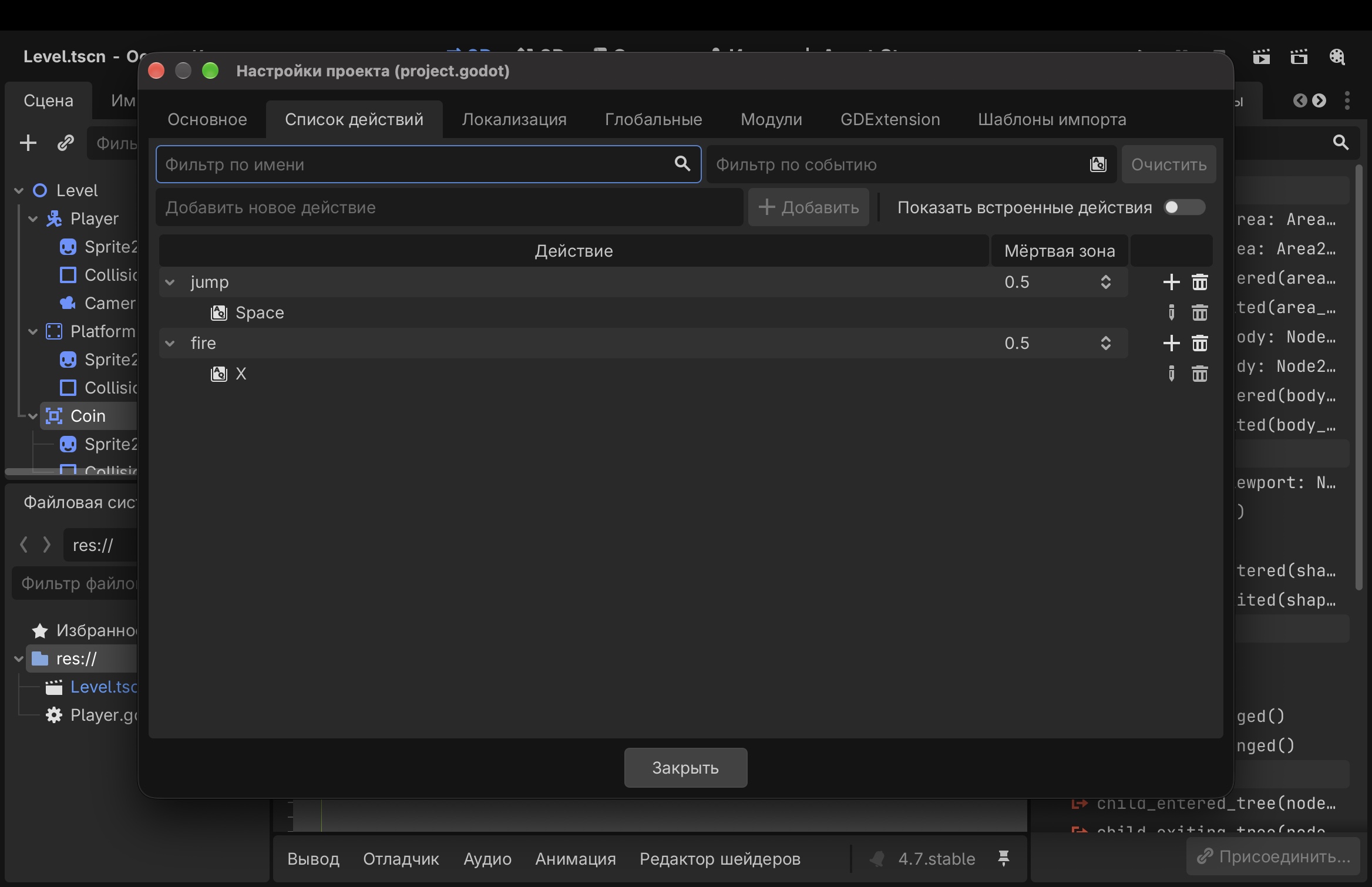Click the Присоединить button

click(x=1273, y=856)
